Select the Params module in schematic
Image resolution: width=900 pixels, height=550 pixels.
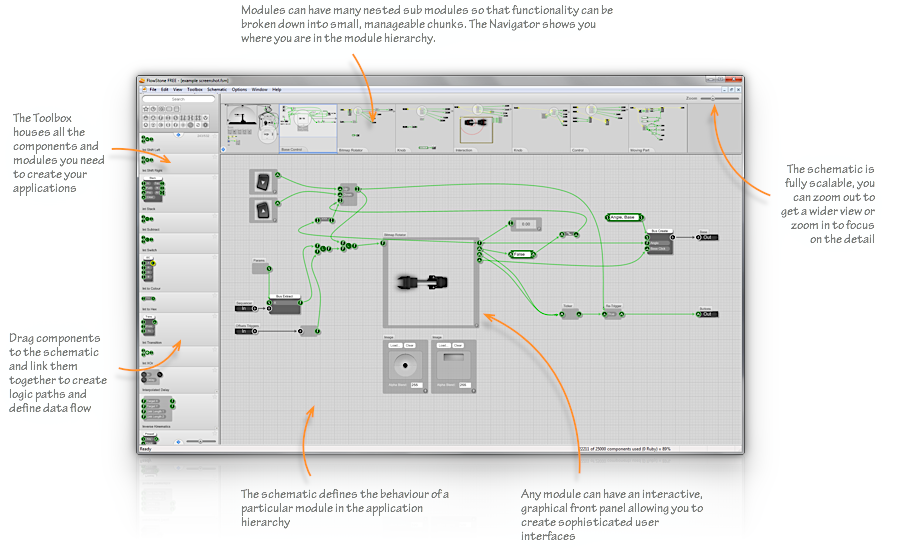point(260,268)
